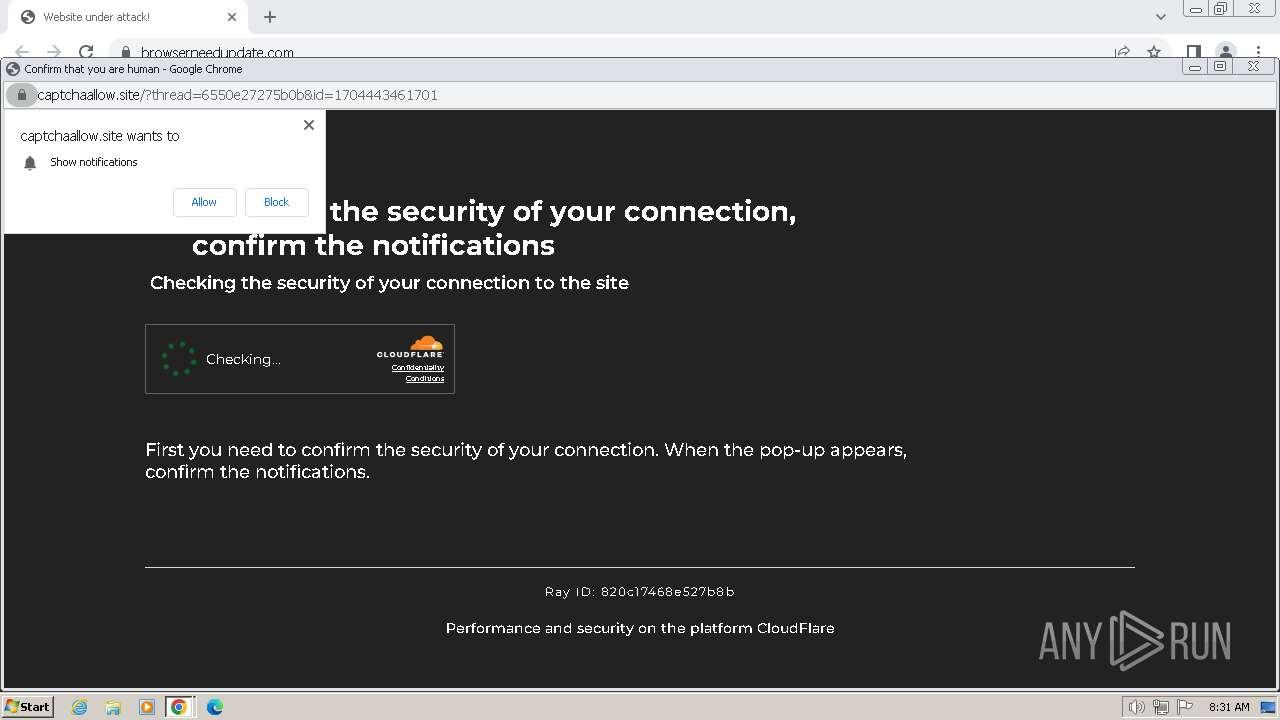Reload the background page
Image resolution: width=1280 pixels, height=720 pixels.
[x=86, y=52]
